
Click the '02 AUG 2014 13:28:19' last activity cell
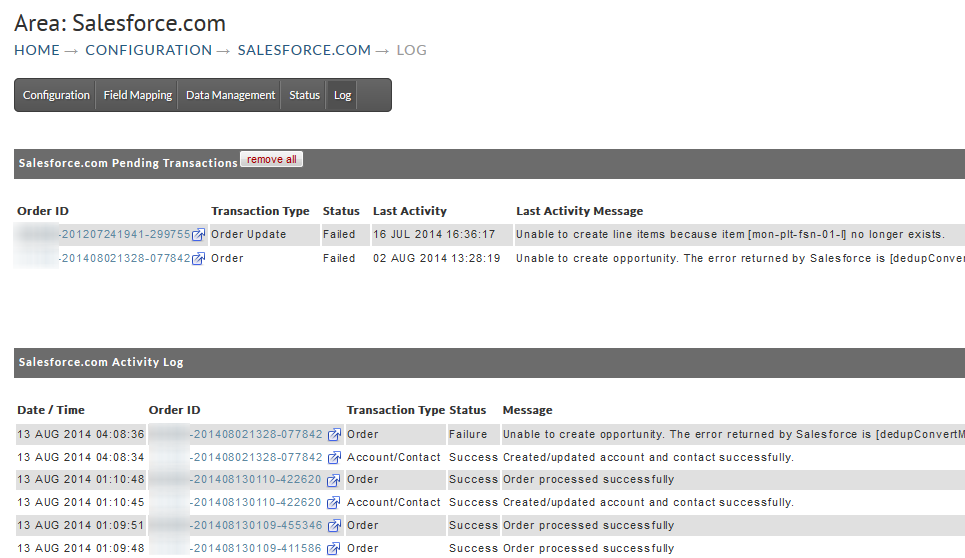[x=436, y=258]
